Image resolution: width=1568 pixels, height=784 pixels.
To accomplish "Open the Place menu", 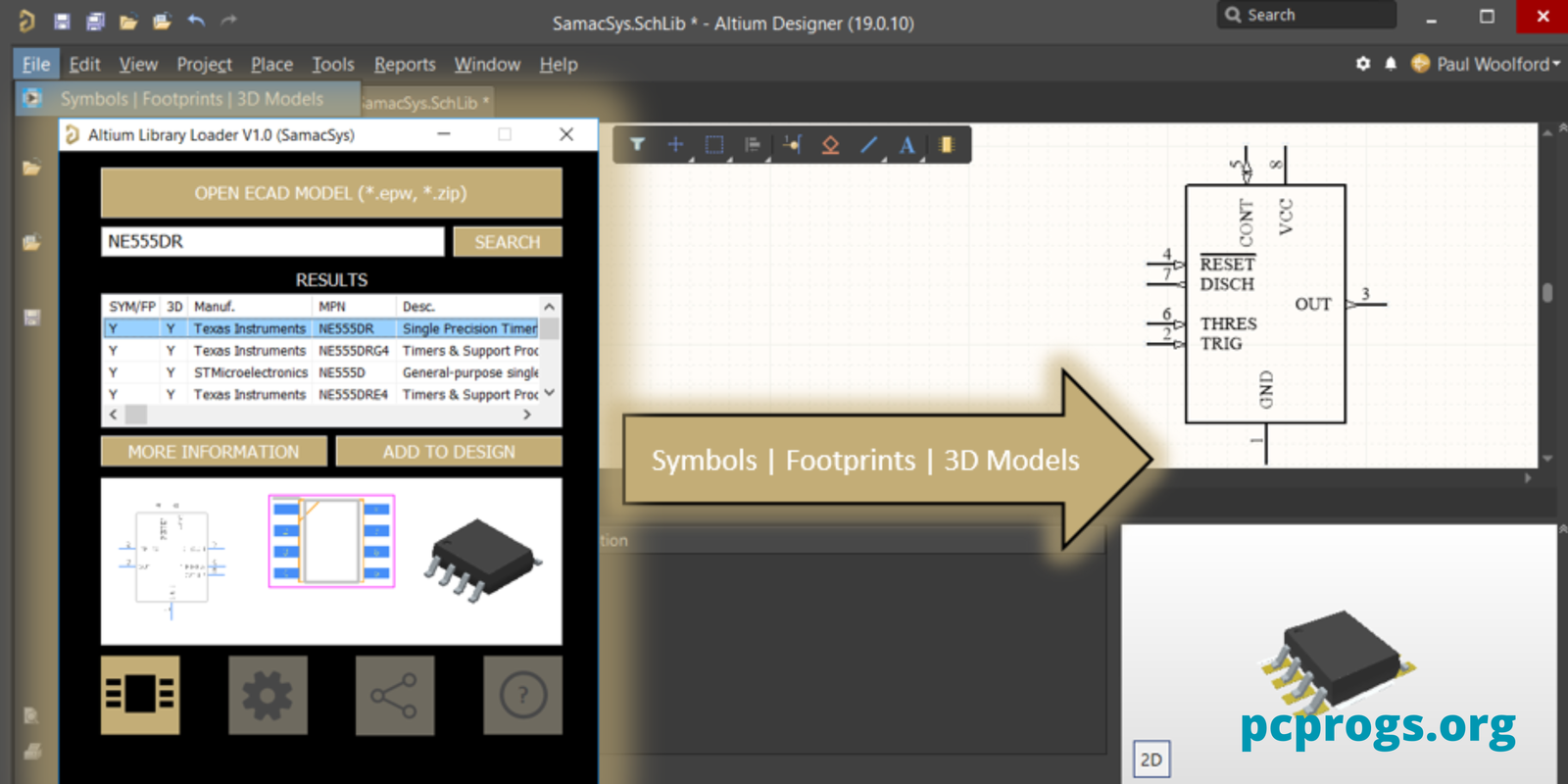I will (x=271, y=64).
